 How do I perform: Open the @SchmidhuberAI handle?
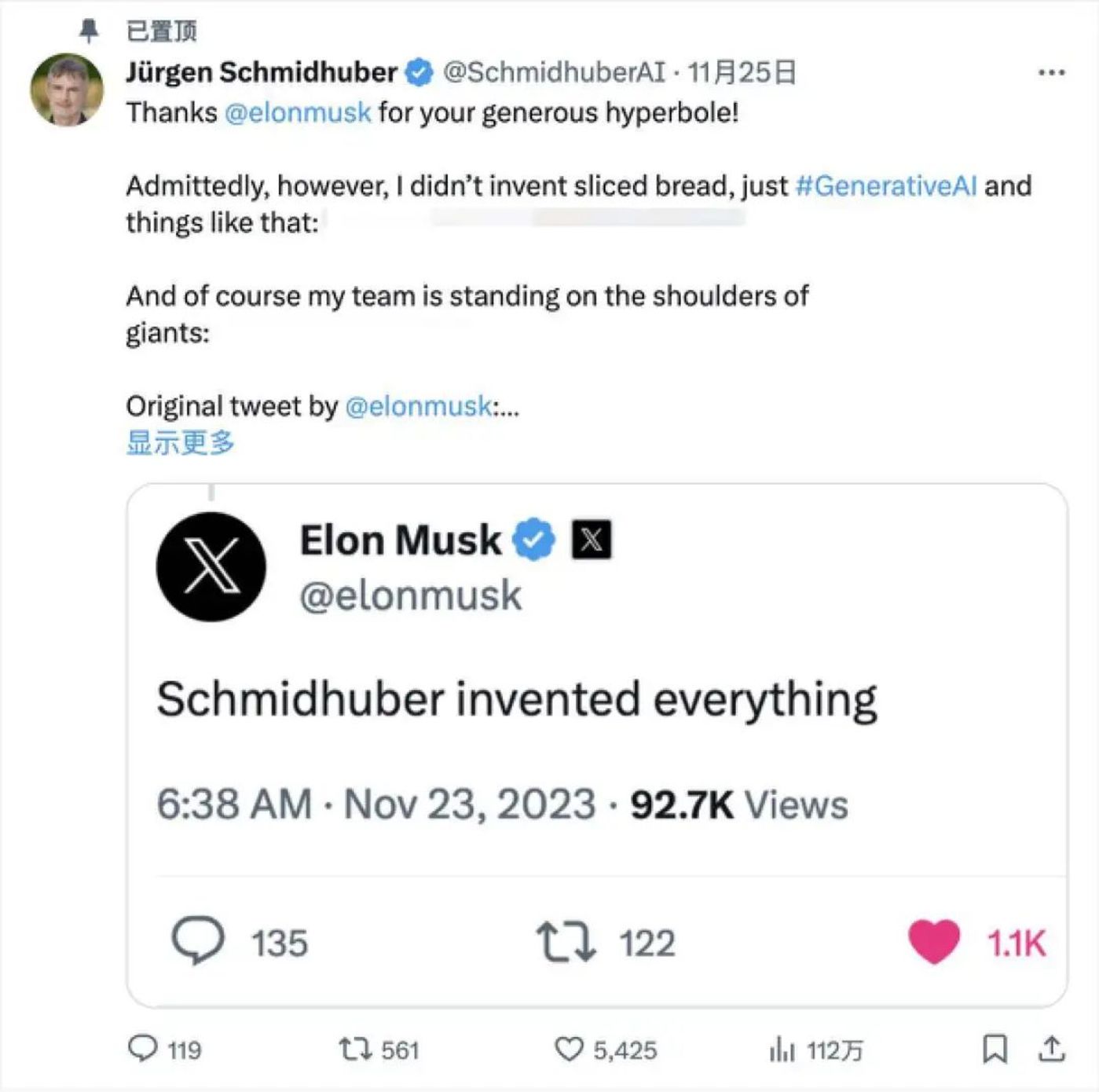click(554, 72)
